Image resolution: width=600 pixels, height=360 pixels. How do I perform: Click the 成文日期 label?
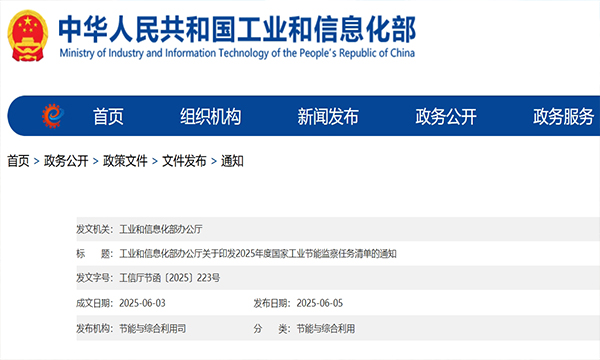click(x=95, y=303)
